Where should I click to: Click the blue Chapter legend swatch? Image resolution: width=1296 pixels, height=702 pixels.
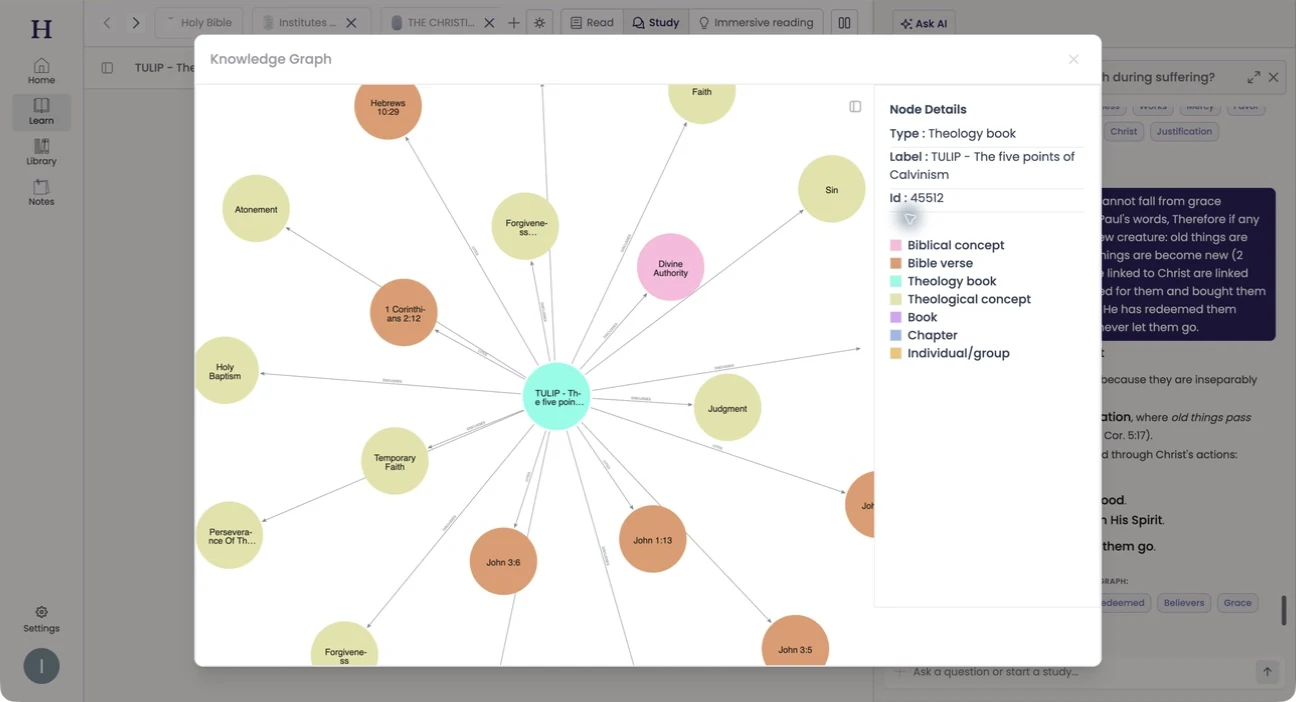(896, 335)
